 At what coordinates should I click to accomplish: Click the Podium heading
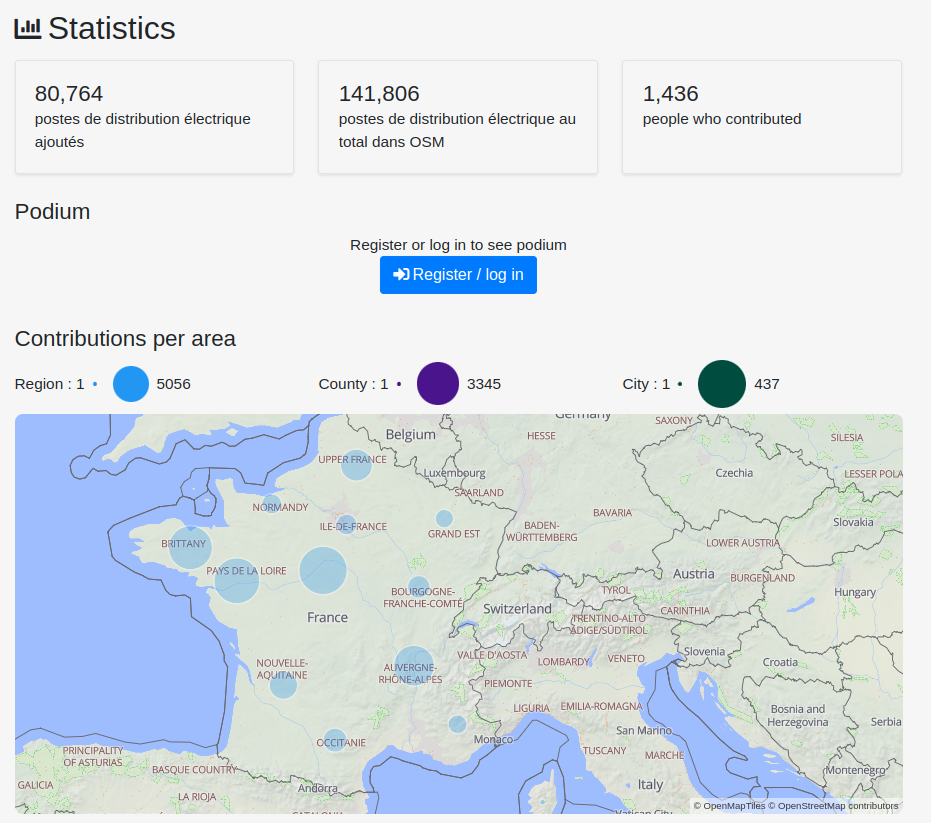(52, 211)
